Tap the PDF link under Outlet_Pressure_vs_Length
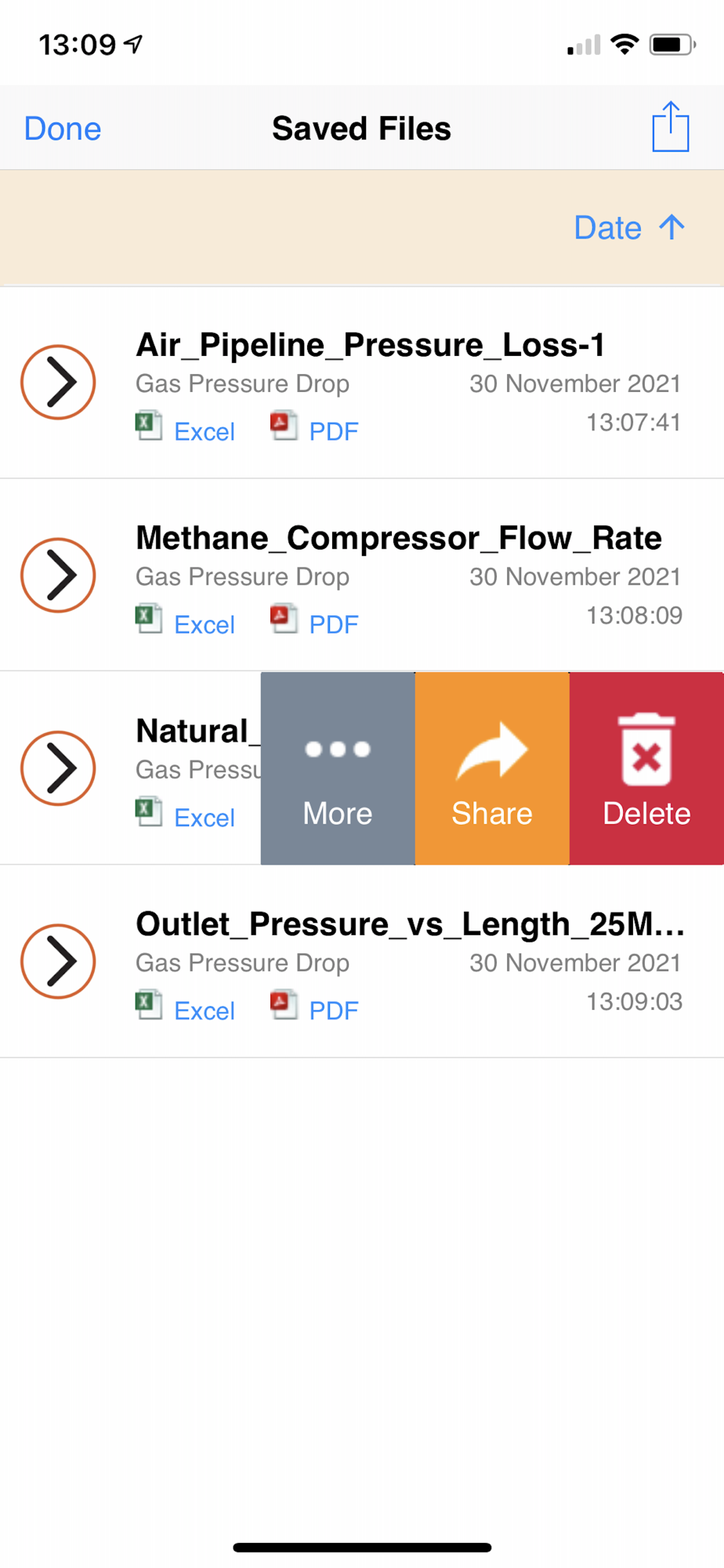The image size is (724, 1568). coord(334,1011)
